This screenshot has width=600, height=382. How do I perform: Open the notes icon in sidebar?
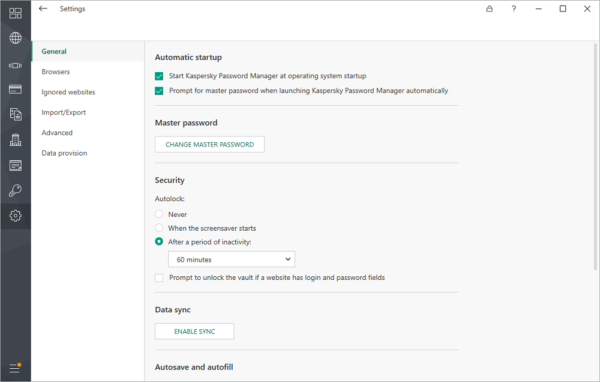pyautogui.click(x=15, y=165)
